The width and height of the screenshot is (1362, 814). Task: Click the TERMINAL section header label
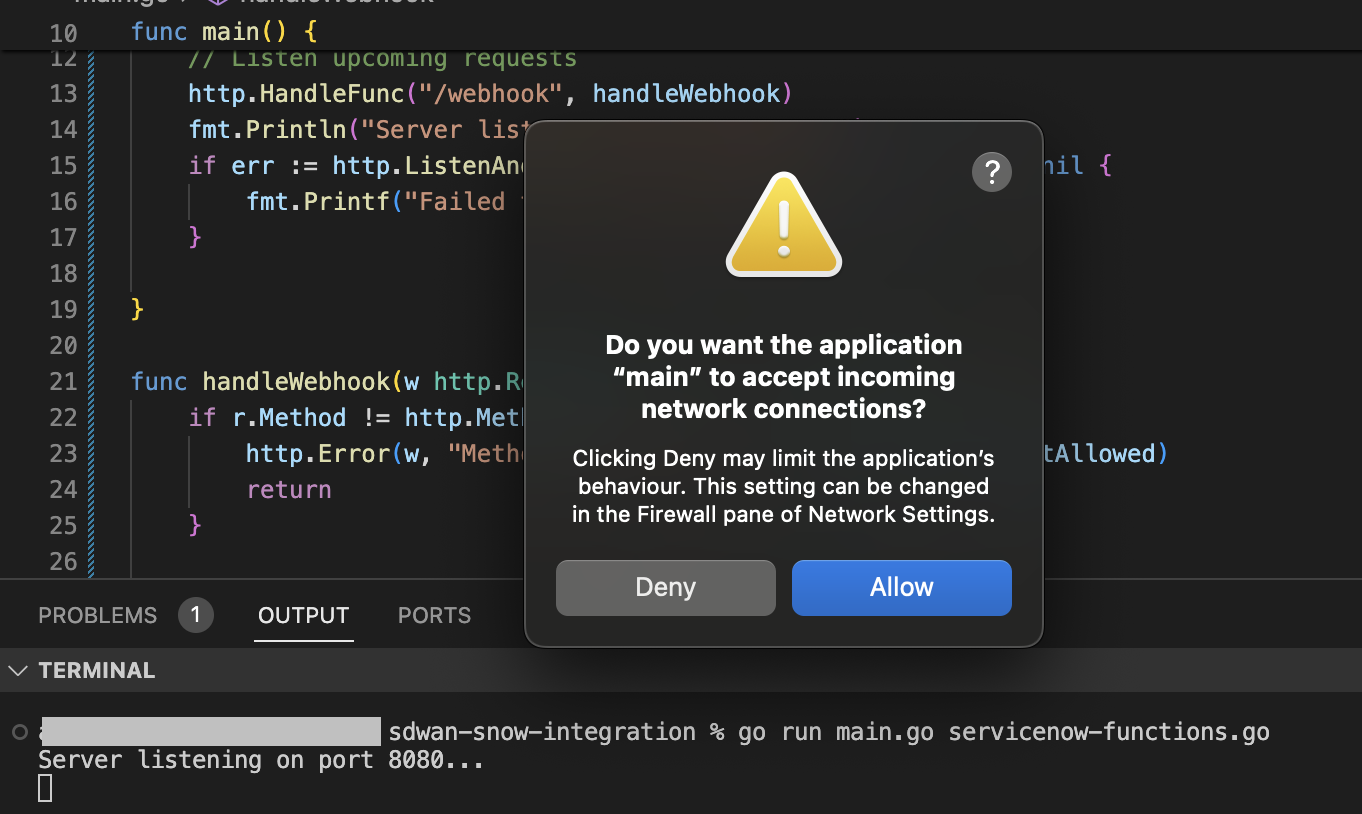coord(97,670)
